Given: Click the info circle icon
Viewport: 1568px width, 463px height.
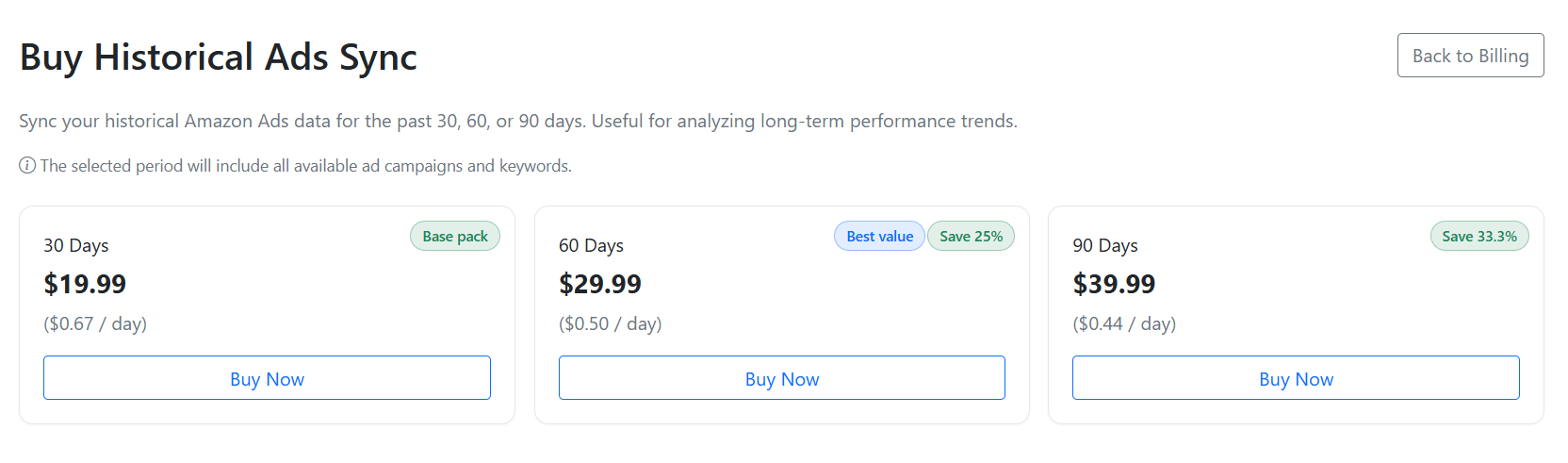Looking at the screenshot, I should coord(27,166).
